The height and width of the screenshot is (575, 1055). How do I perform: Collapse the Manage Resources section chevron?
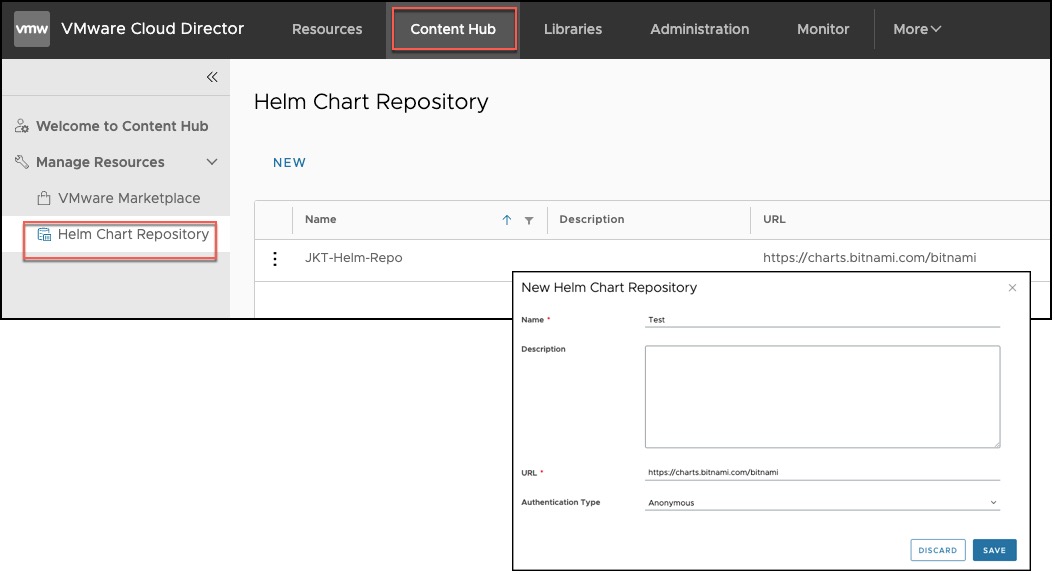pyautogui.click(x=211, y=162)
